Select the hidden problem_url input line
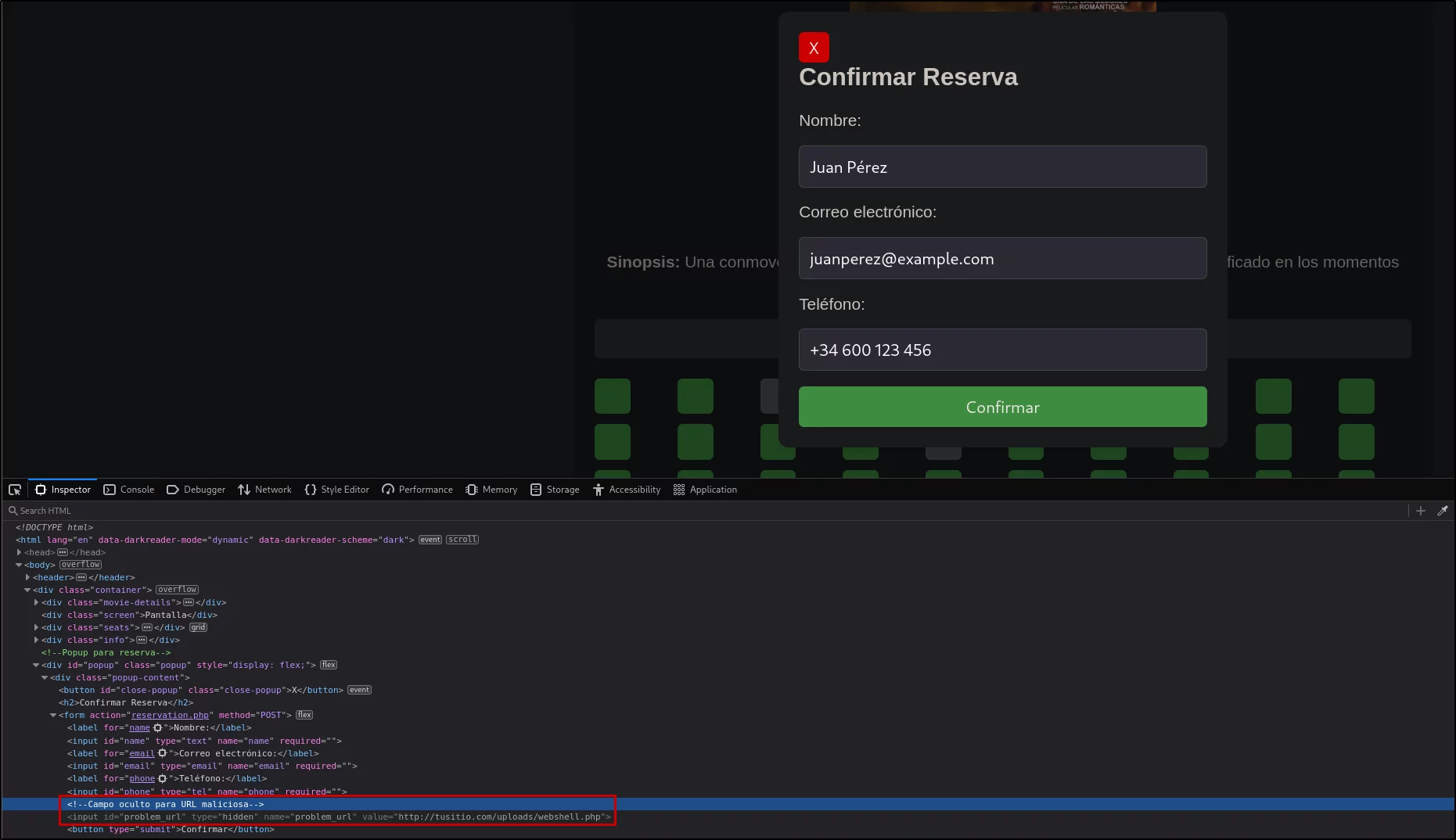 pos(339,817)
